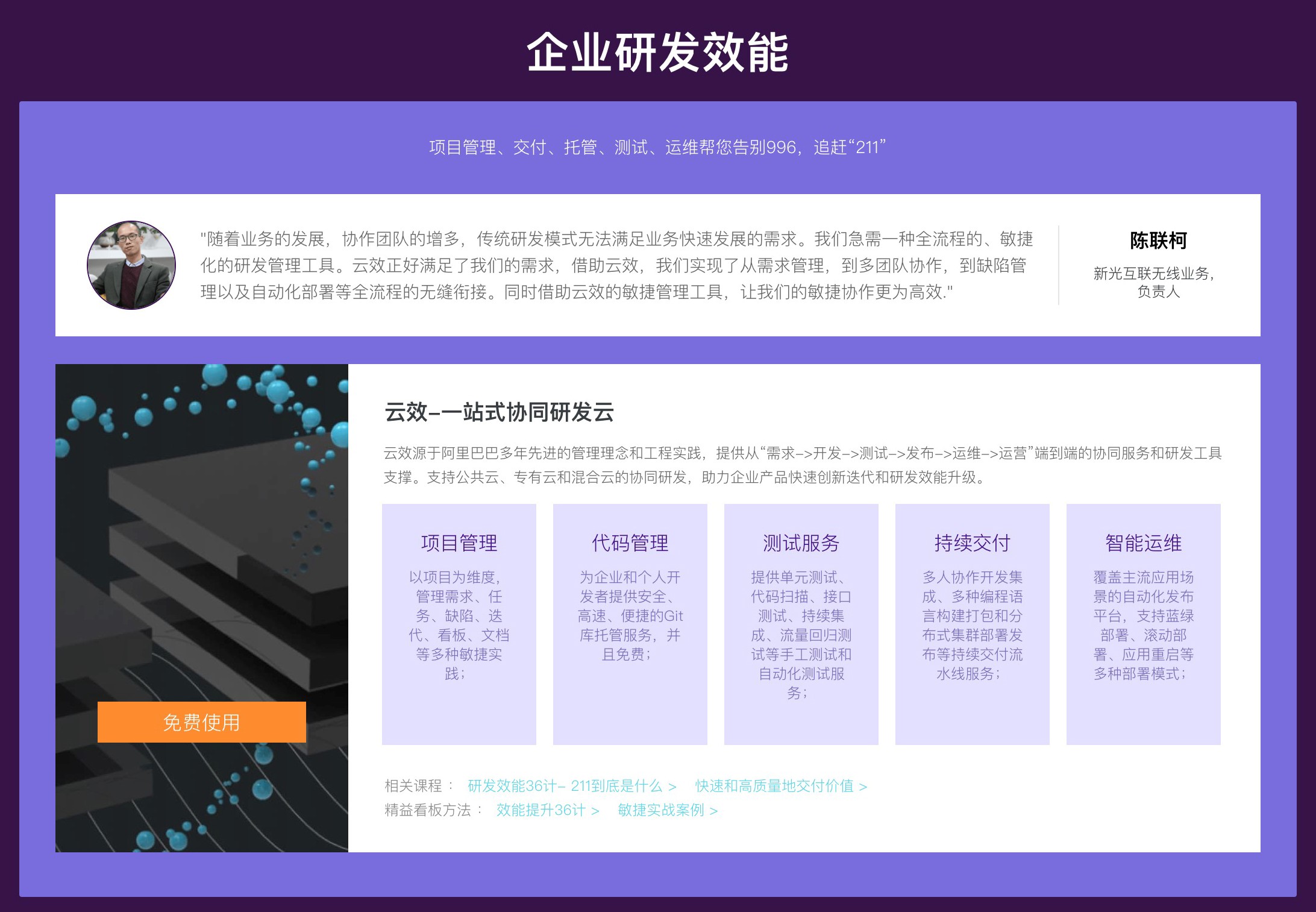The height and width of the screenshot is (912, 1316).
Task: Click the chevron after 效能提升36计
Action: point(594,811)
